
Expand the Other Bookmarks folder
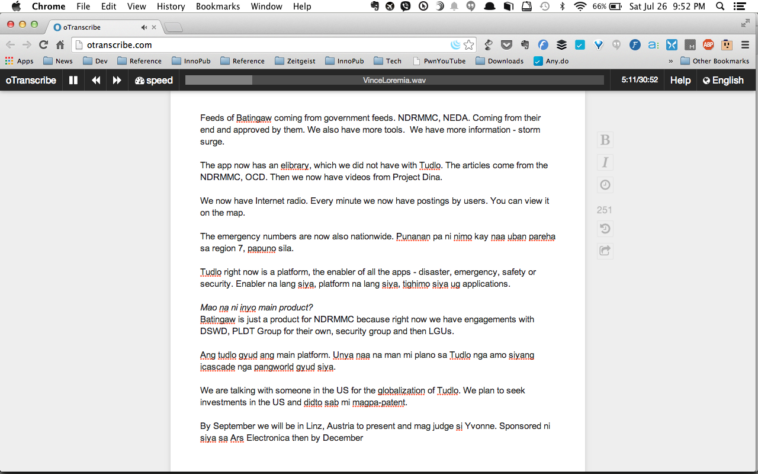click(x=714, y=61)
